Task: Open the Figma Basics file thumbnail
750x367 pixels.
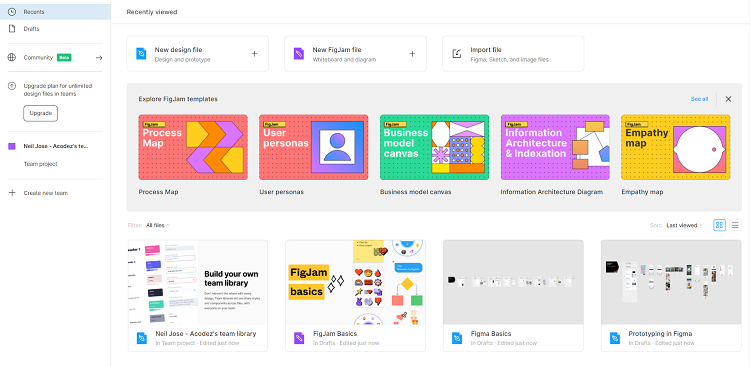Action: point(513,282)
